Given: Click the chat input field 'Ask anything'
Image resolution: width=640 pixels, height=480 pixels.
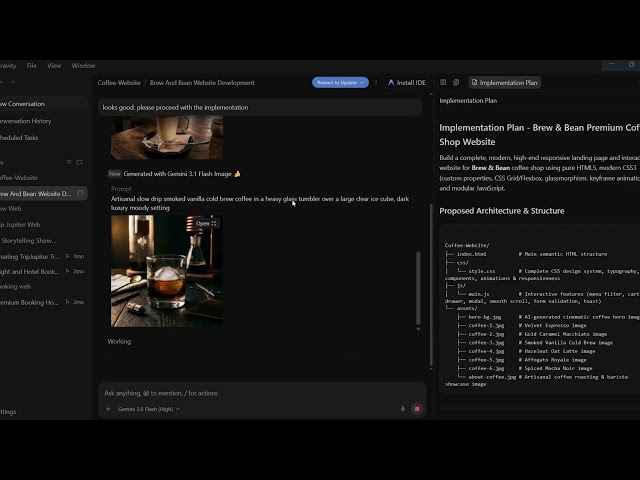Looking at the screenshot, I should (261, 393).
